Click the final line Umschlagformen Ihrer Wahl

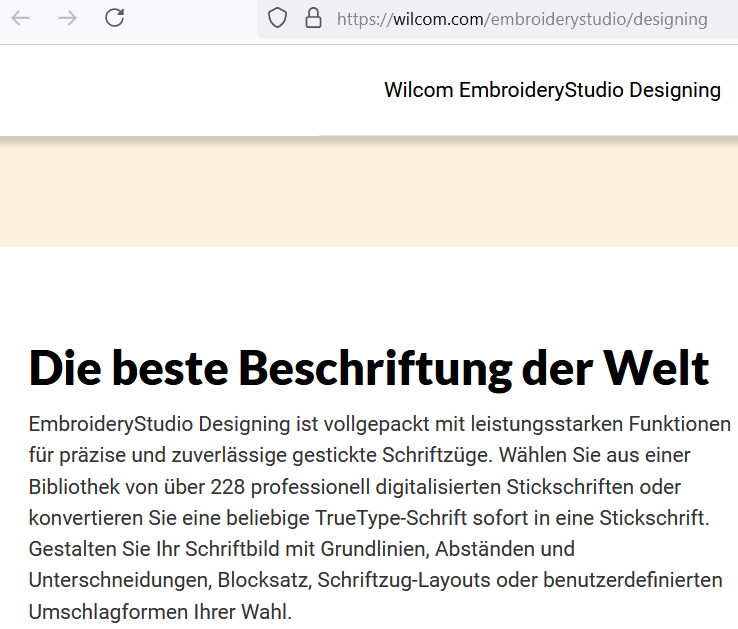[x=160, y=612]
